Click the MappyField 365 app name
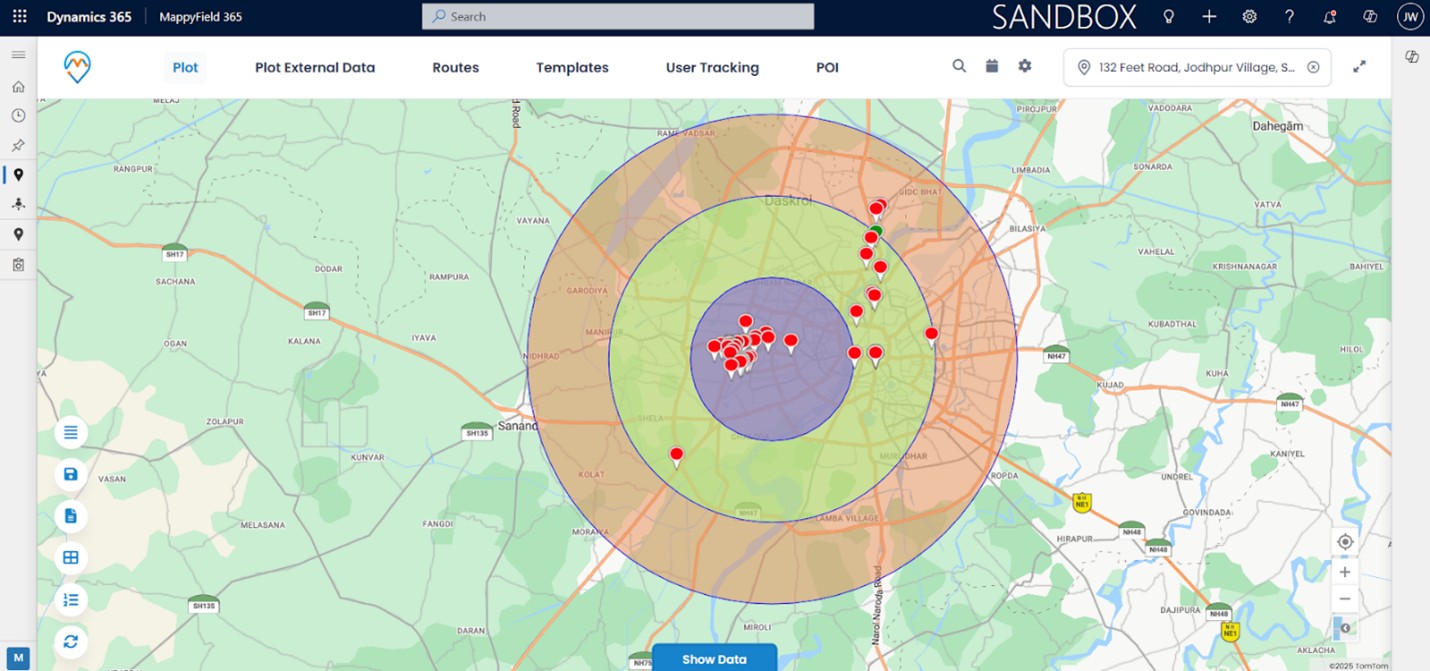The image size is (1430, 671). coord(201,17)
